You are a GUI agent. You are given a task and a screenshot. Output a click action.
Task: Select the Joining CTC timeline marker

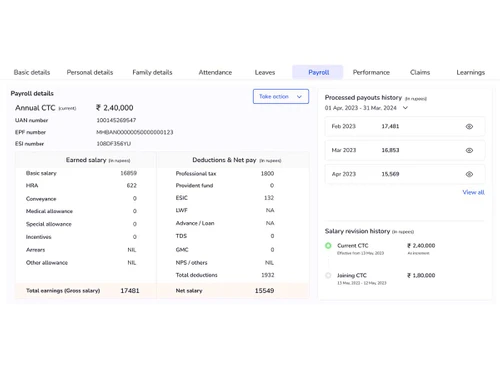click(328, 275)
